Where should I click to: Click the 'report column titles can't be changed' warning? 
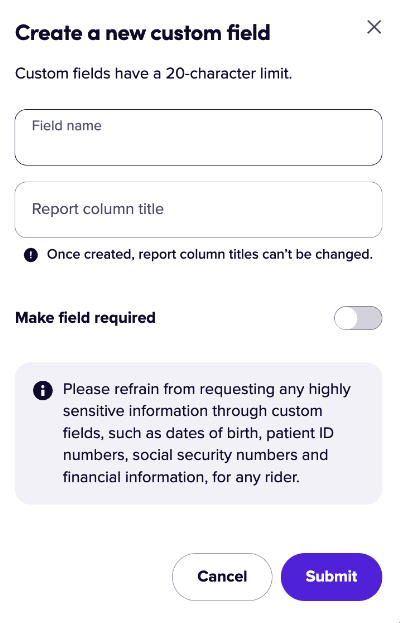[x=210, y=254]
